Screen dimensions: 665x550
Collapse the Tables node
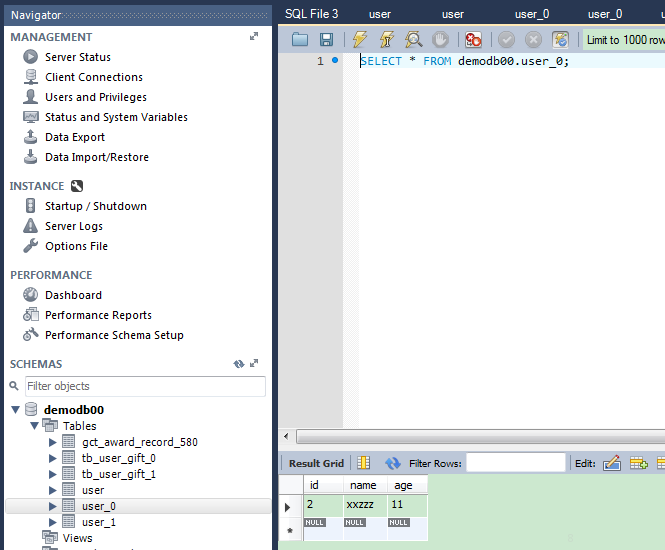tap(35, 425)
